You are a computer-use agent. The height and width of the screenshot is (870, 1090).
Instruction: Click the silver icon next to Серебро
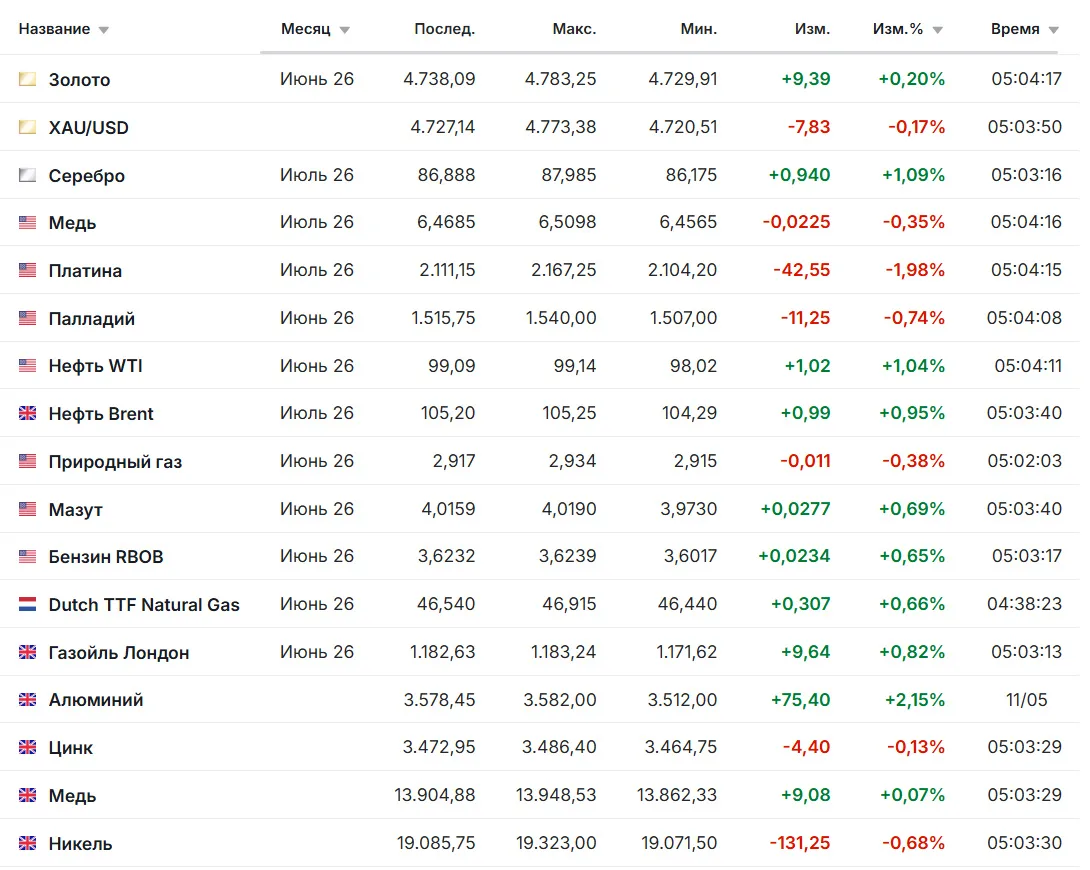[x=27, y=175]
